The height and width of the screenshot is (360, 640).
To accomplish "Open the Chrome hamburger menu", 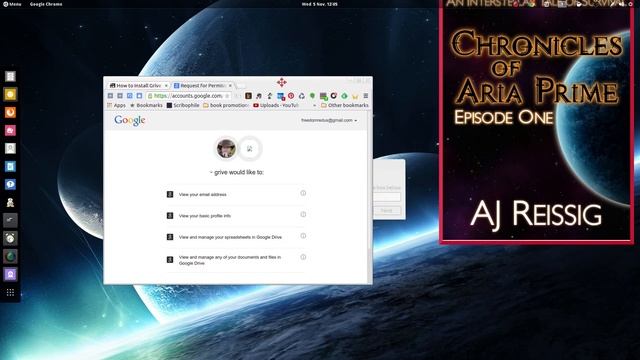I will [x=366, y=96].
